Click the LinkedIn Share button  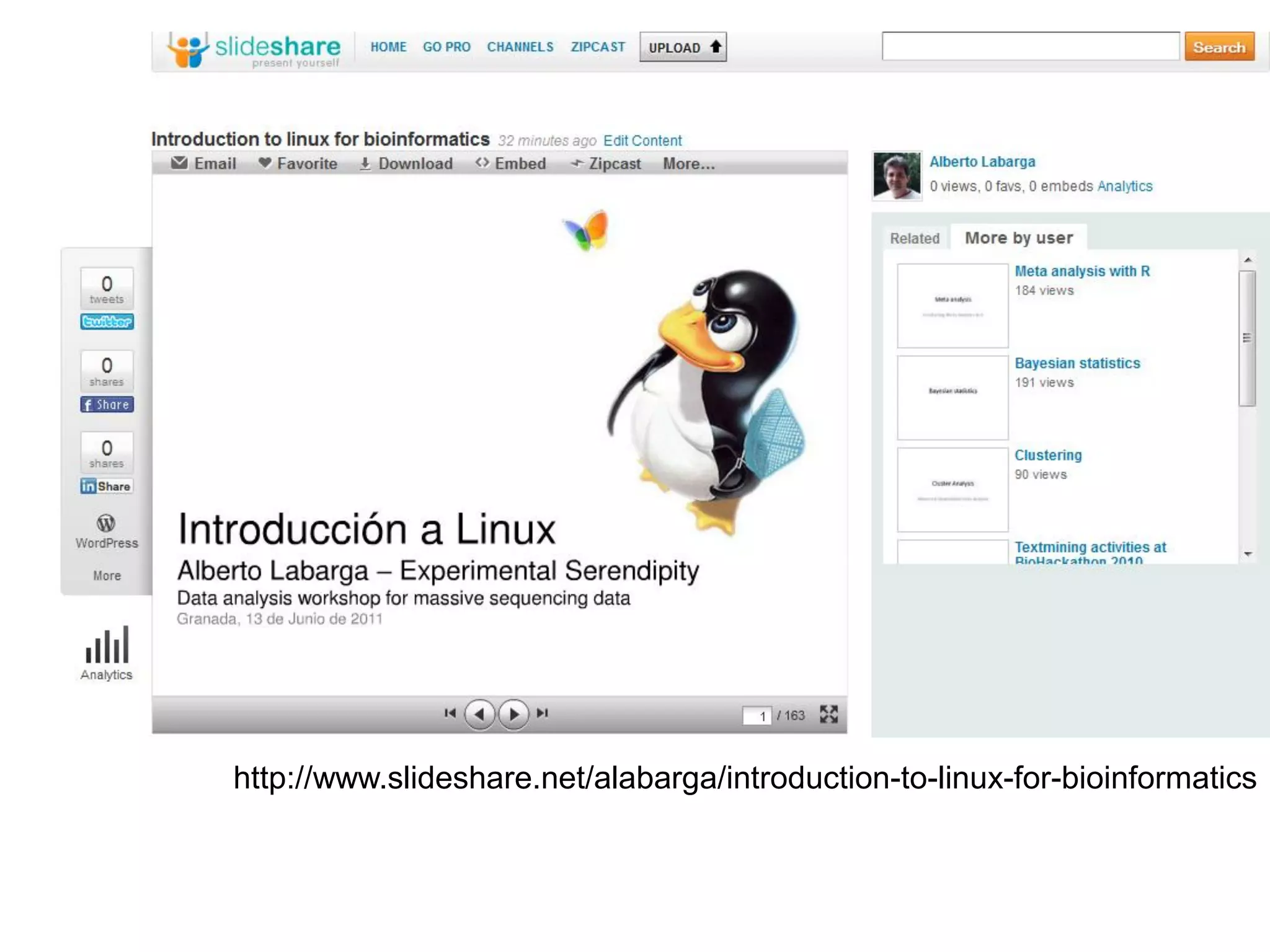pyautogui.click(x=107, y=487)
